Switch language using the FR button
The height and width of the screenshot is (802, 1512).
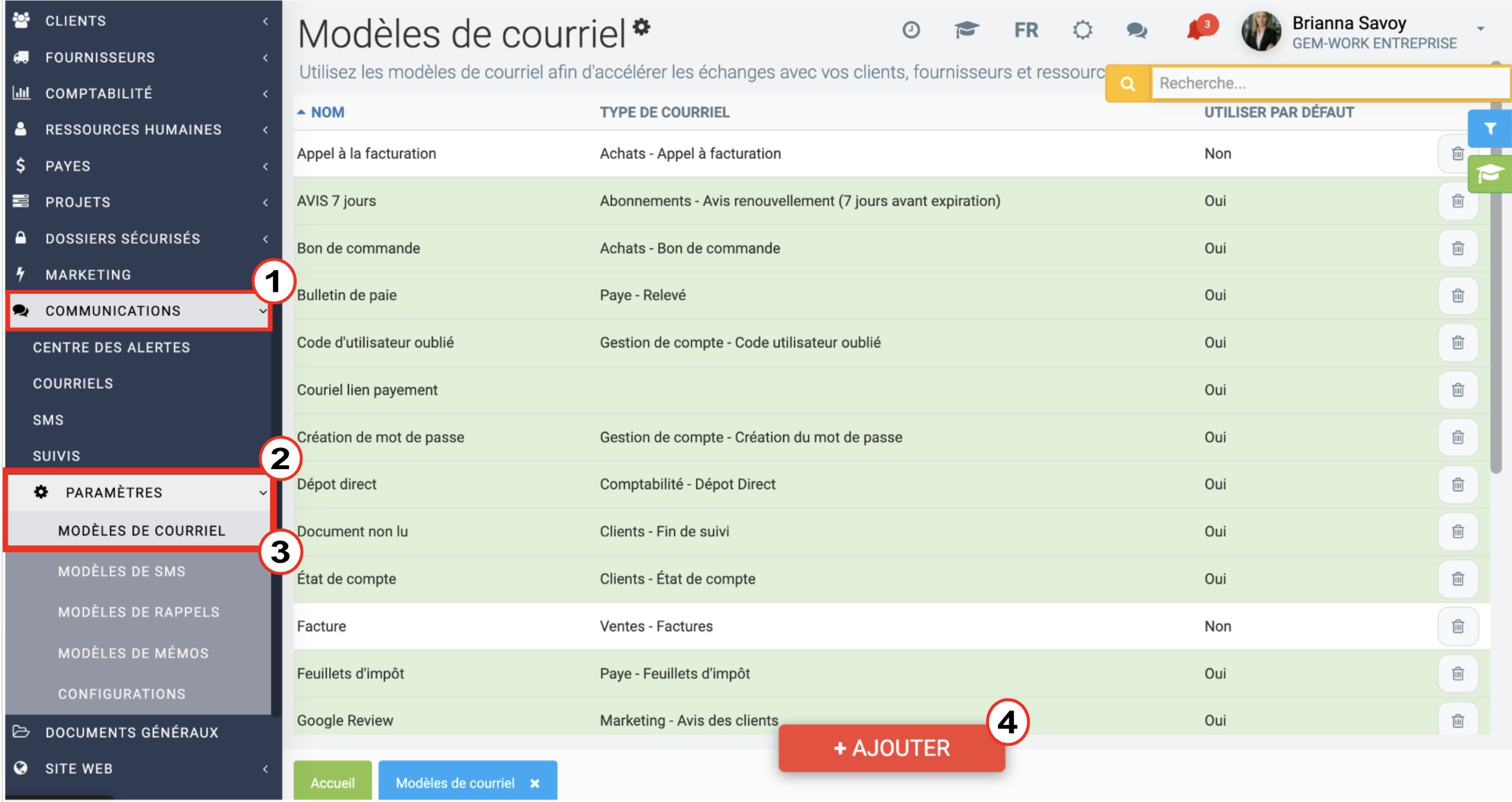click(1025, 30)
